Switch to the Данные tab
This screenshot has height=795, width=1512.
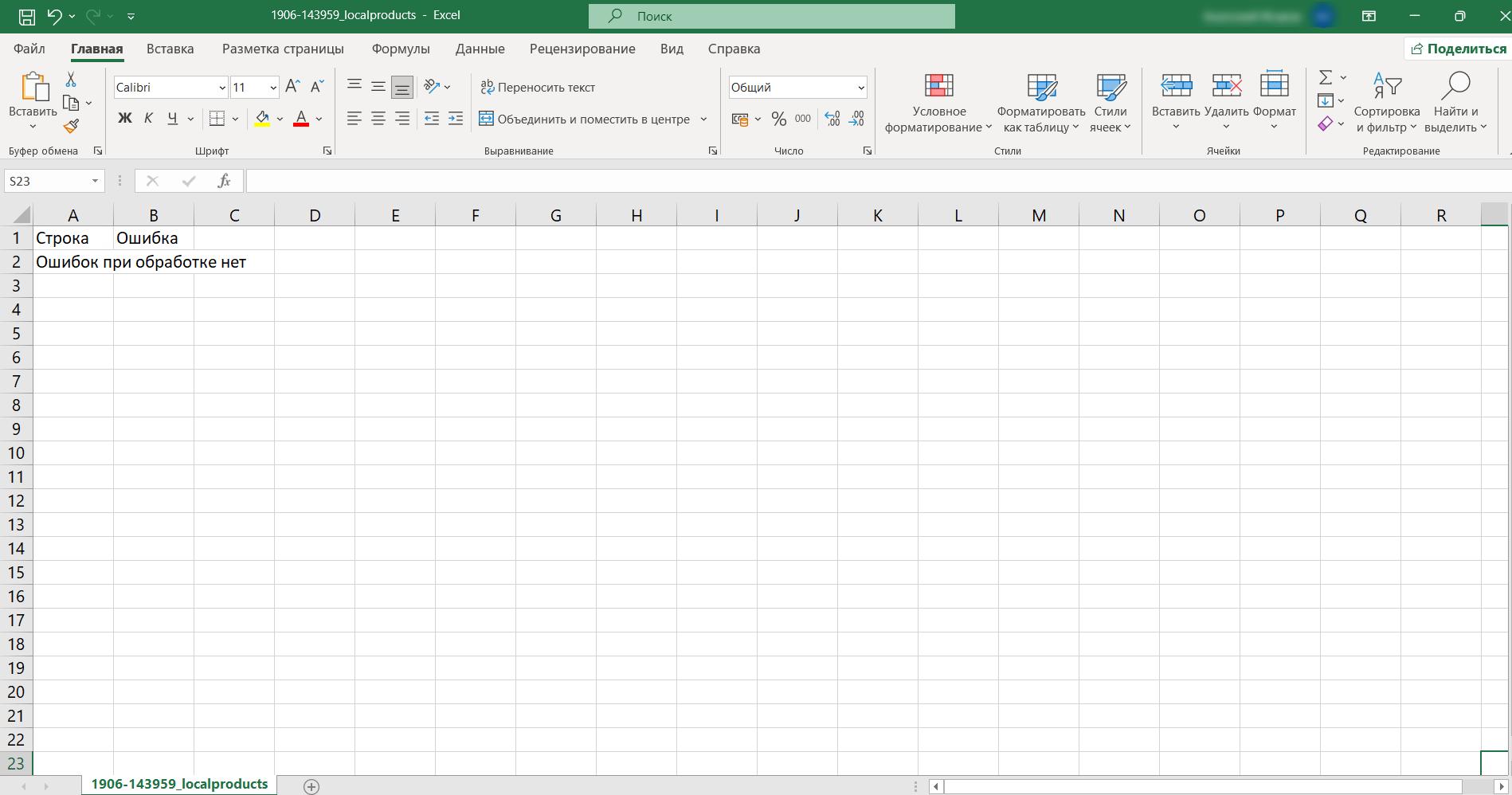tap(480, 49)
